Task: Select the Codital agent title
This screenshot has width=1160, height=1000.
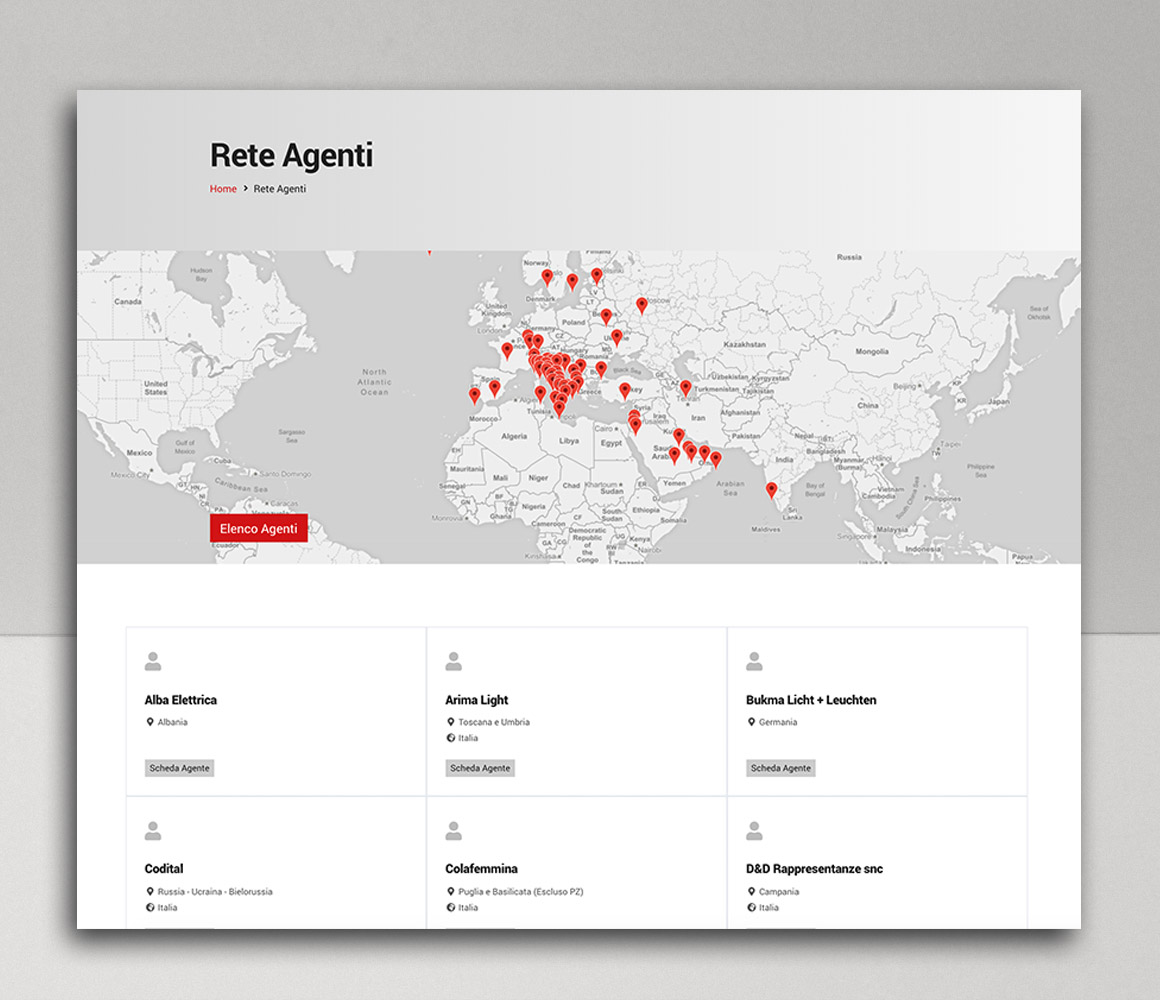Action: click(x=163, y=868)
